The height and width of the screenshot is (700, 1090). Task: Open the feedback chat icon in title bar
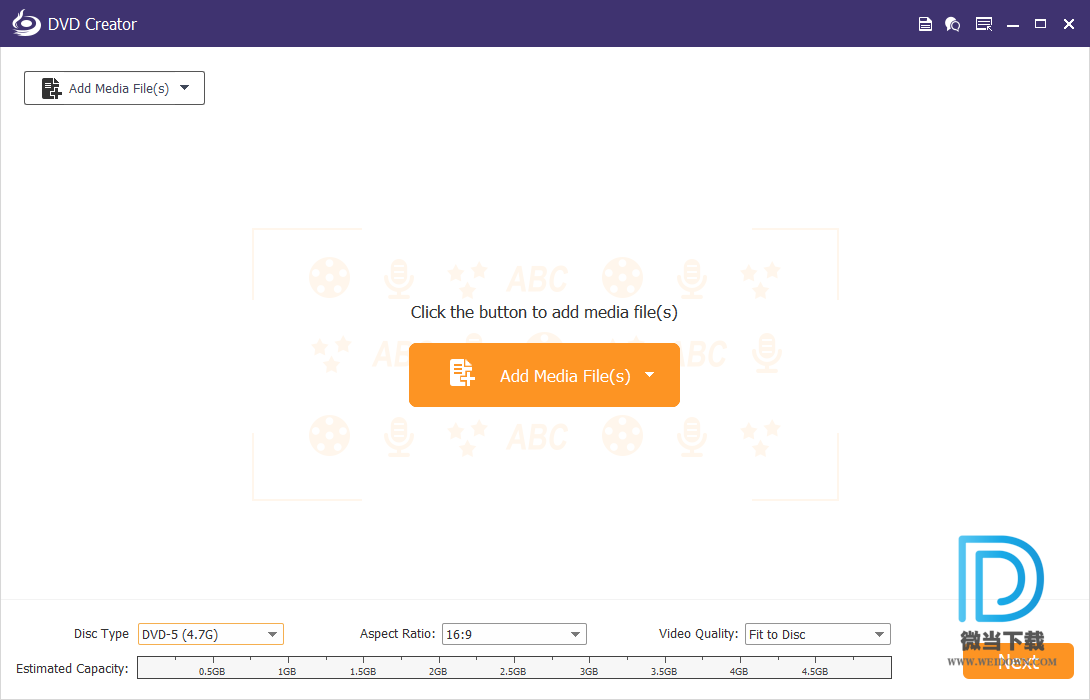click(x=952, y=24)
